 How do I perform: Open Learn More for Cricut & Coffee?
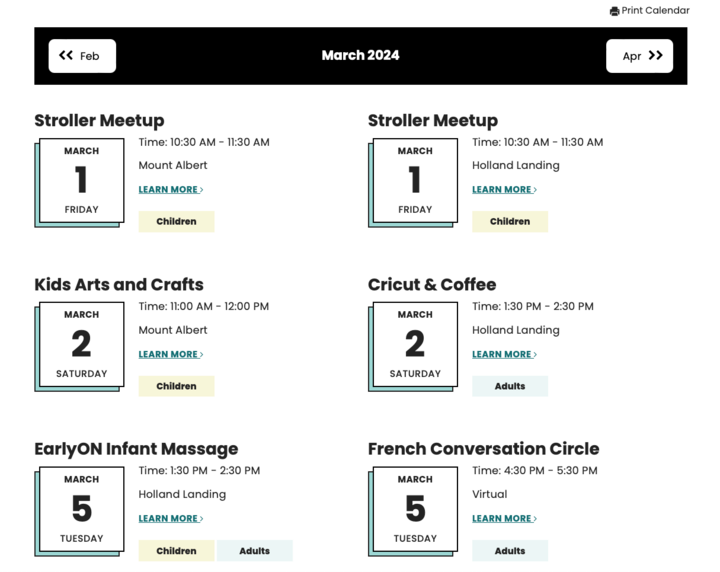point(504,354)
